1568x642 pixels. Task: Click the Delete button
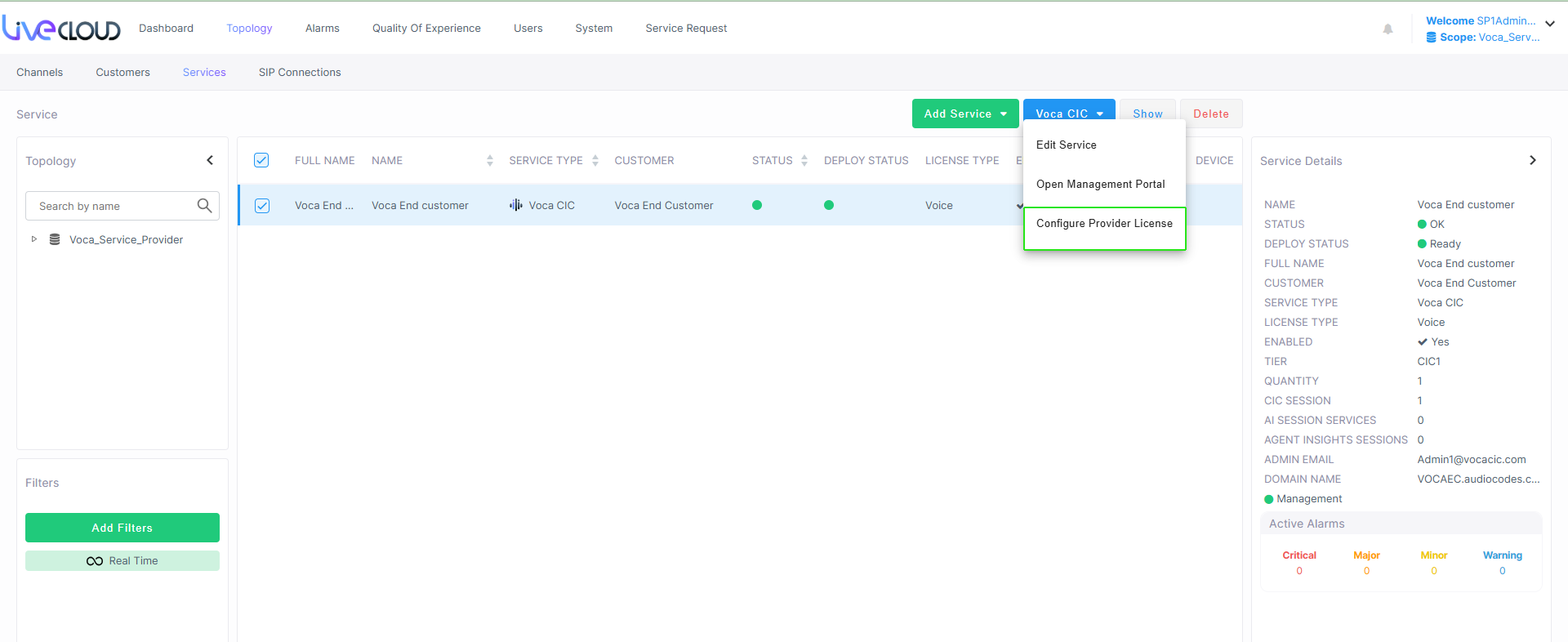coord(1210,114)
